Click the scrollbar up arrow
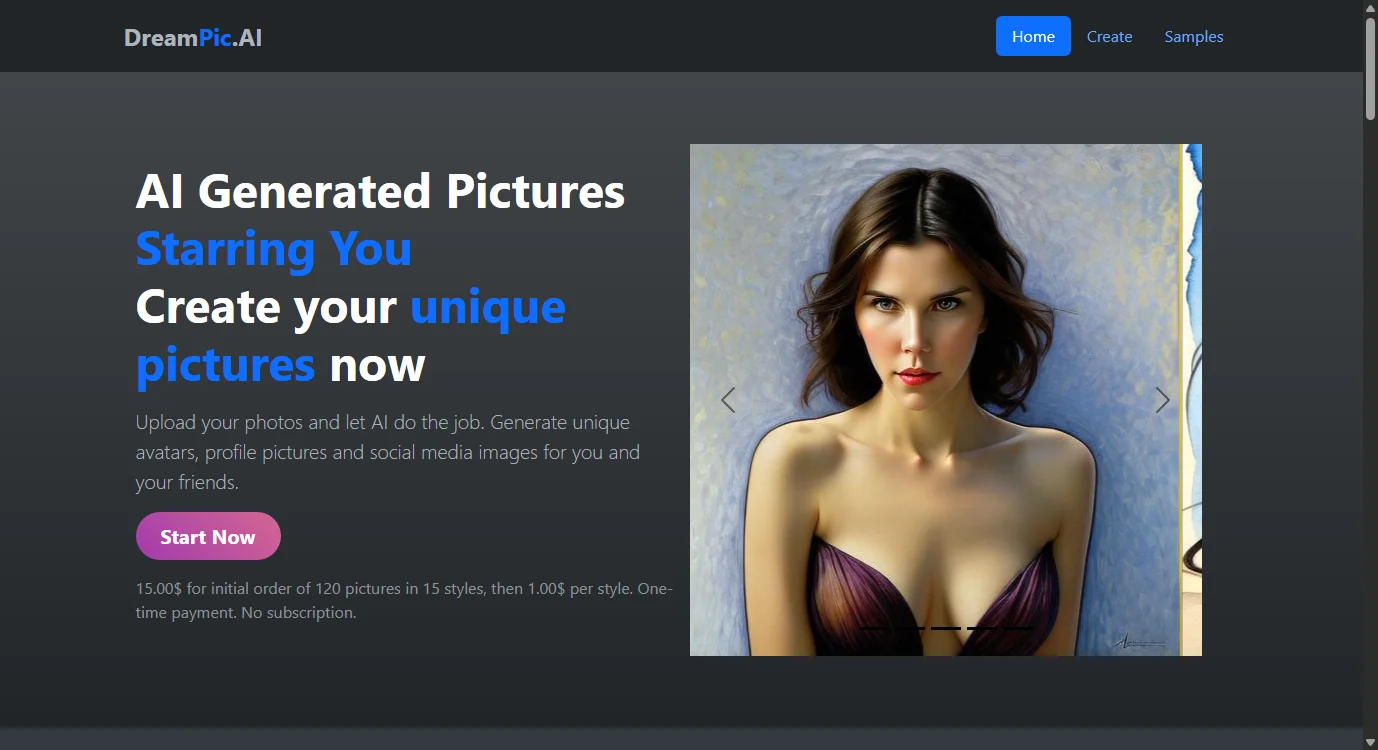The image size is (1378, 750). [1370, 8]
